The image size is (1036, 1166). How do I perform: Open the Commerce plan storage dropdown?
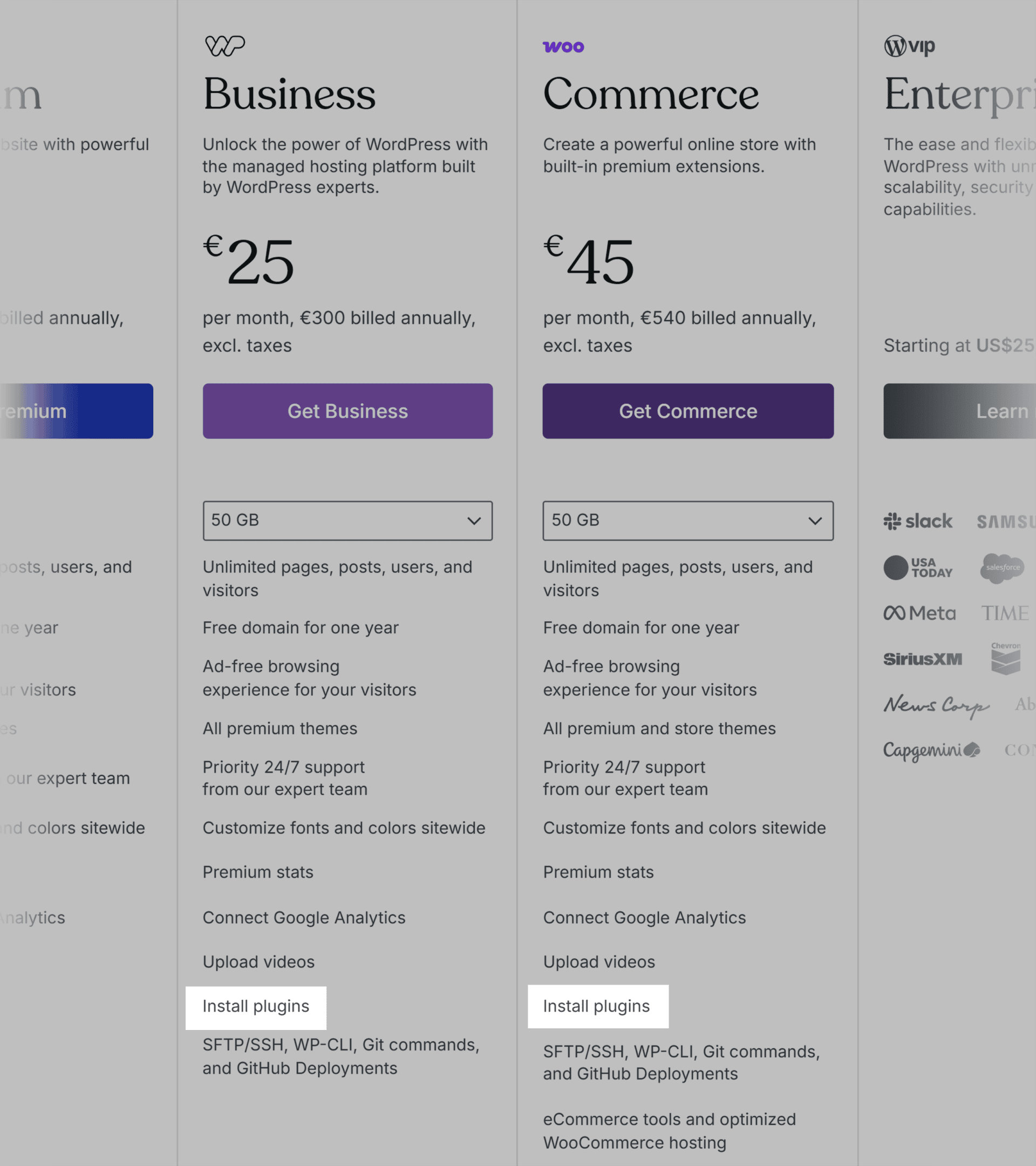coord(687,520)
